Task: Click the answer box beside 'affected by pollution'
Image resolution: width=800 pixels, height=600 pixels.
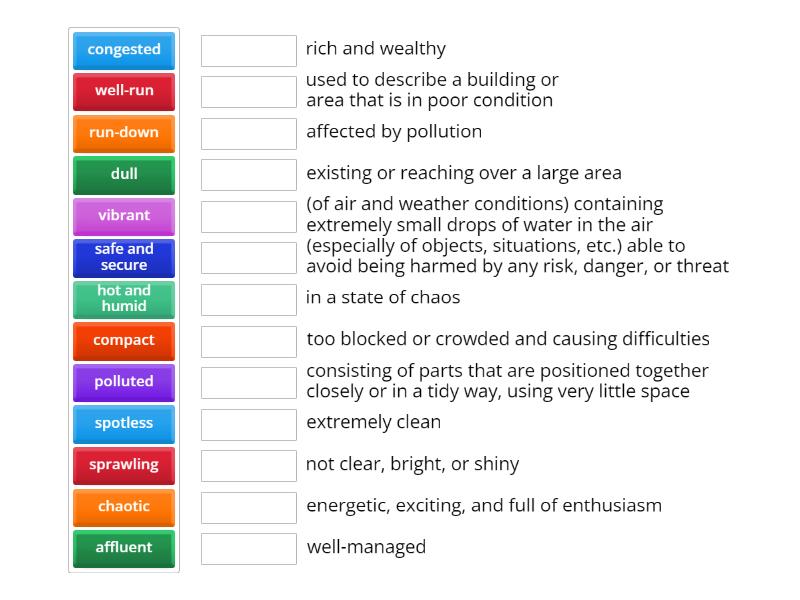Action: (x=248, y=132)
